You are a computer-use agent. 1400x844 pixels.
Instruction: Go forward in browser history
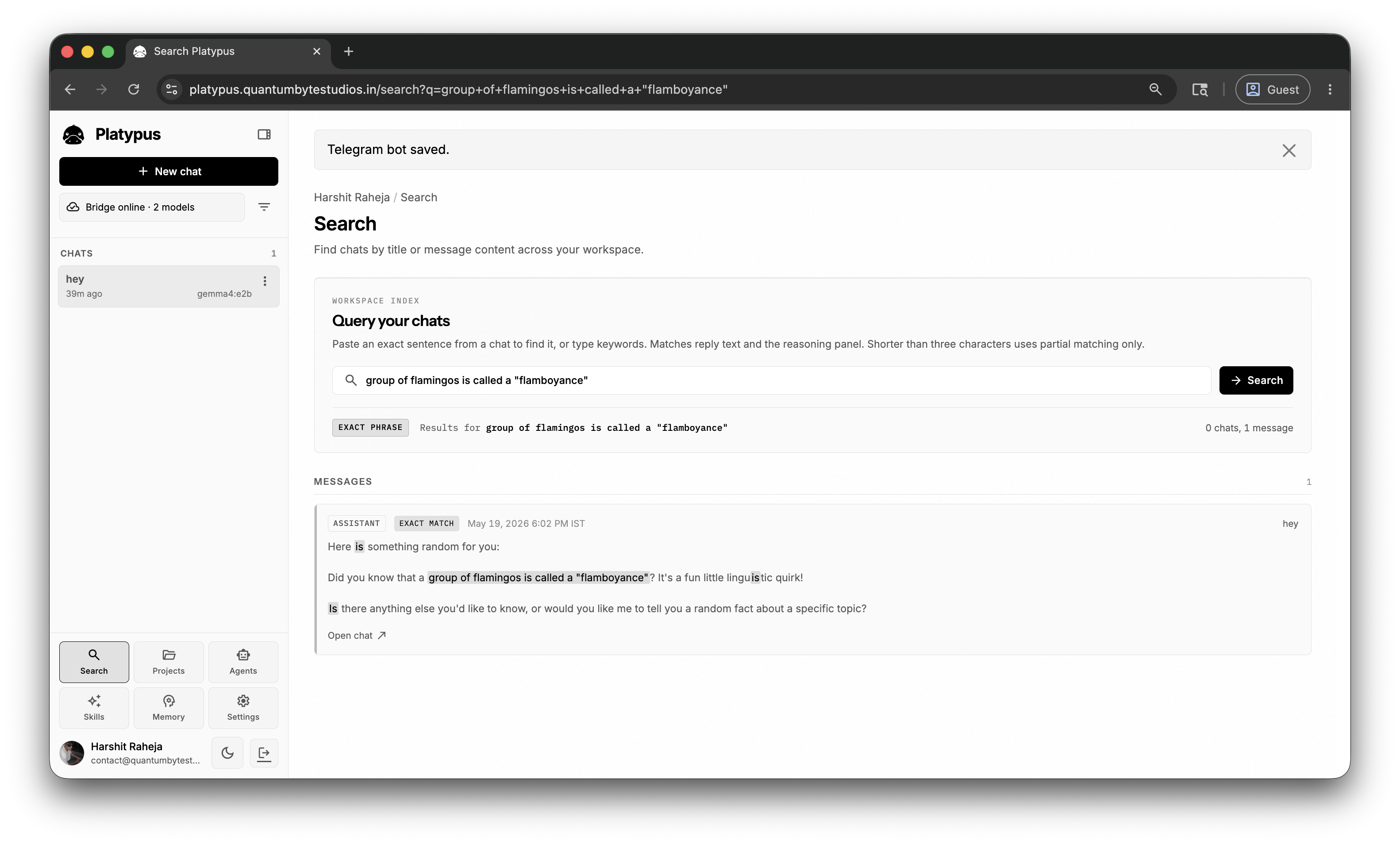pos(102,89)
